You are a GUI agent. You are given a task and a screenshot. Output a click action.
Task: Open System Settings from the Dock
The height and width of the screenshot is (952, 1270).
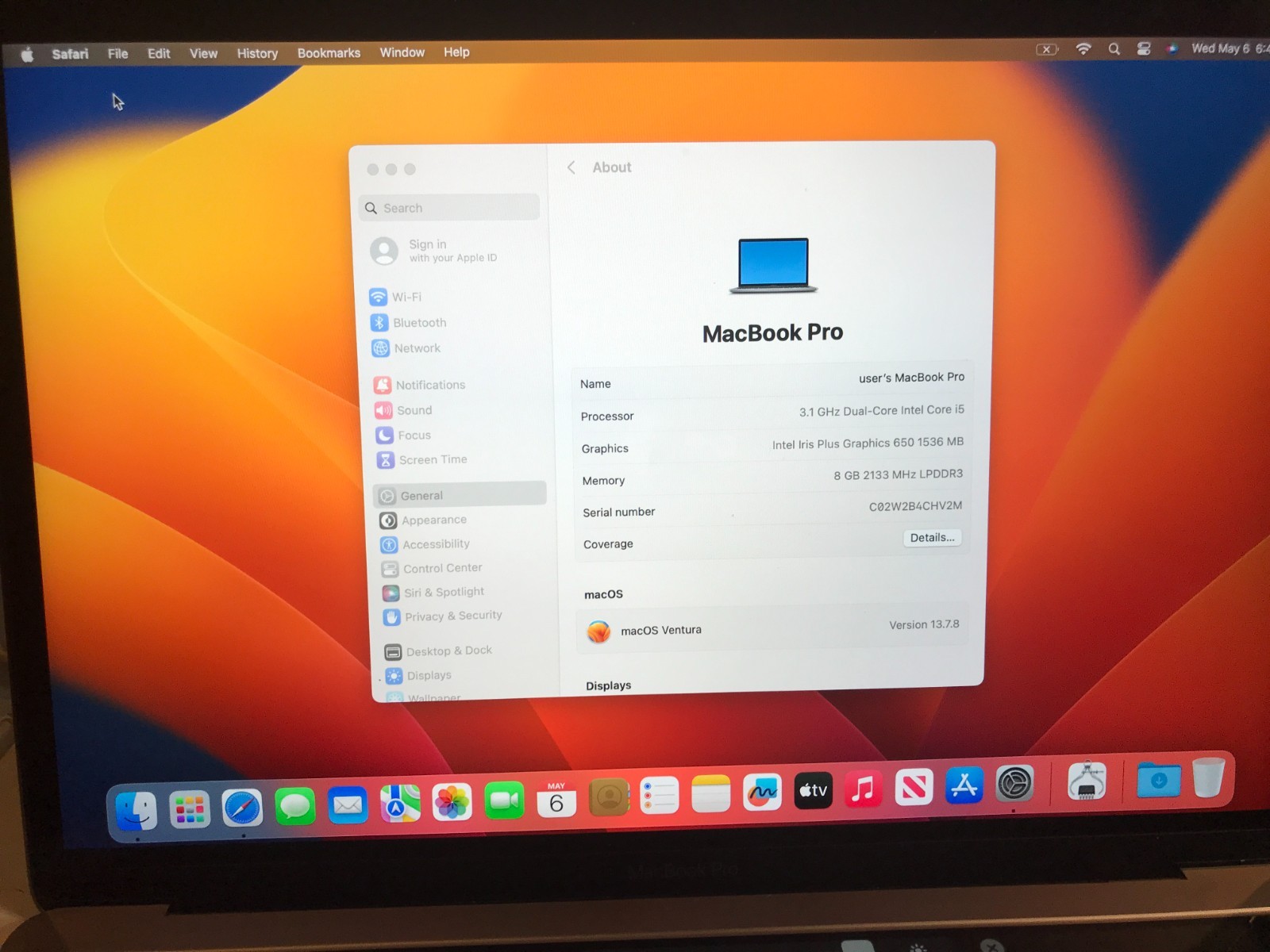click(1014, 784)
